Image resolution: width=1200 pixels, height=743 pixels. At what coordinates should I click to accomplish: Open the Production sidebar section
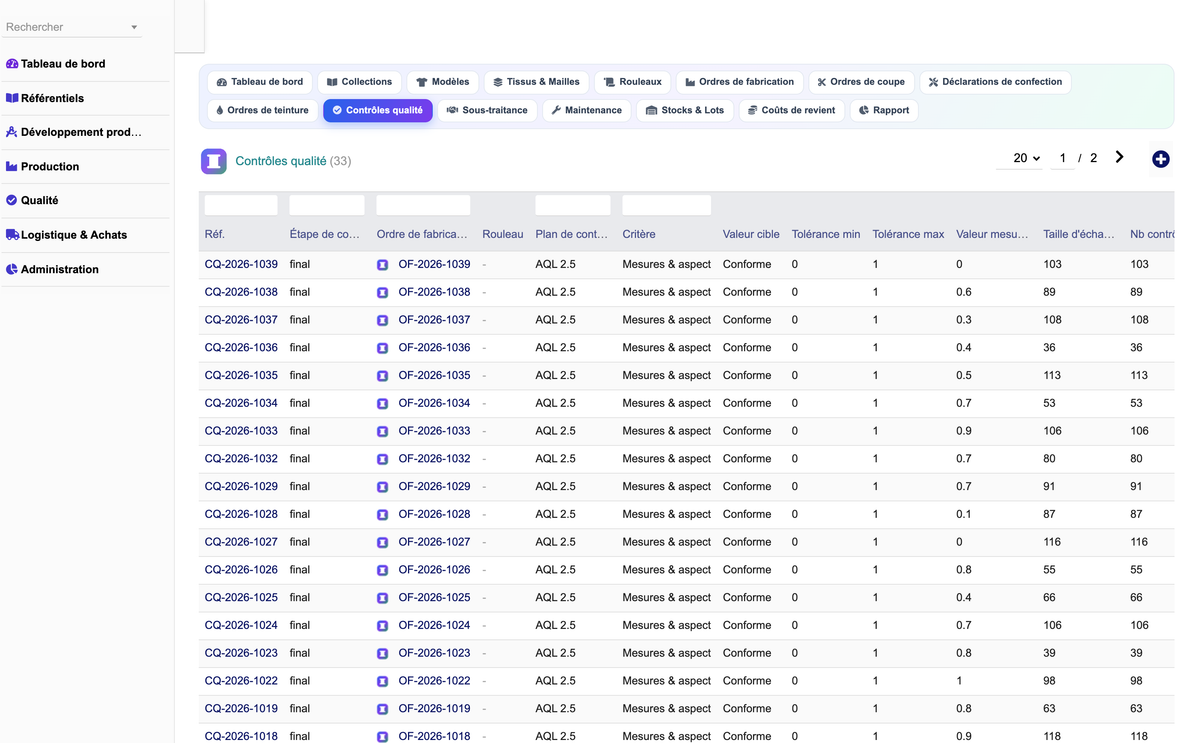42,167
